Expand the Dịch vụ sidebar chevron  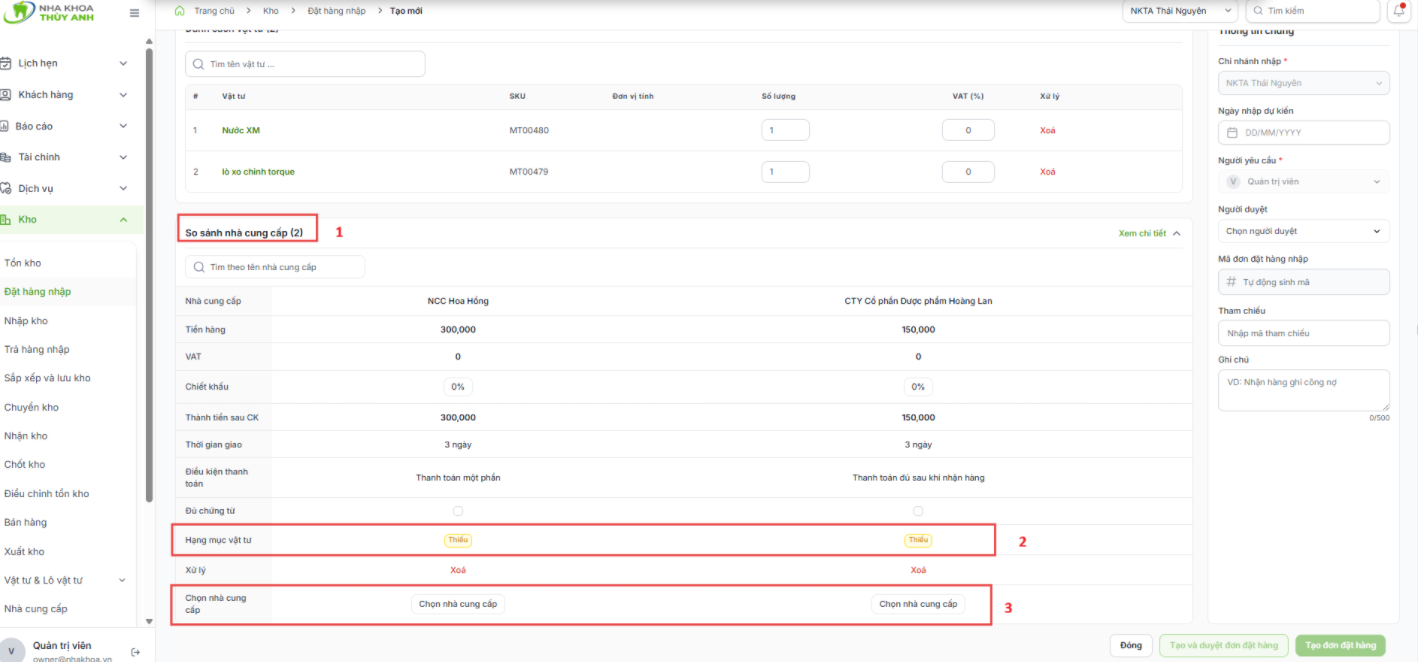coord(123,188)
